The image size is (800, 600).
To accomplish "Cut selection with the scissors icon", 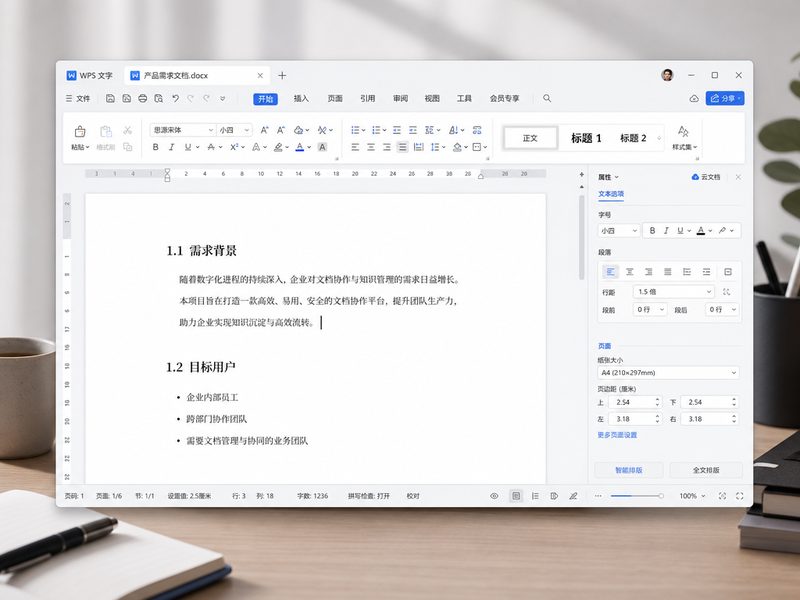I will [128, 131].
